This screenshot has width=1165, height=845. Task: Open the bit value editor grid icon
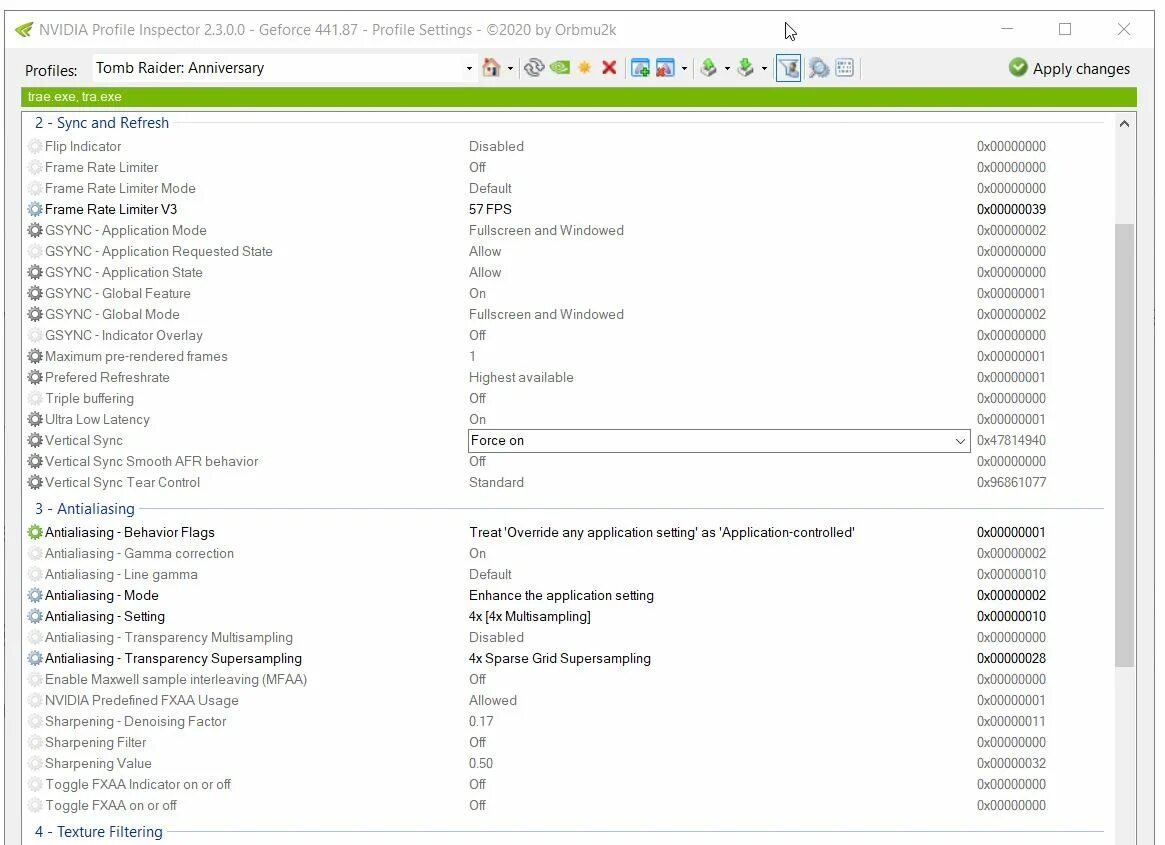point(845,68)
